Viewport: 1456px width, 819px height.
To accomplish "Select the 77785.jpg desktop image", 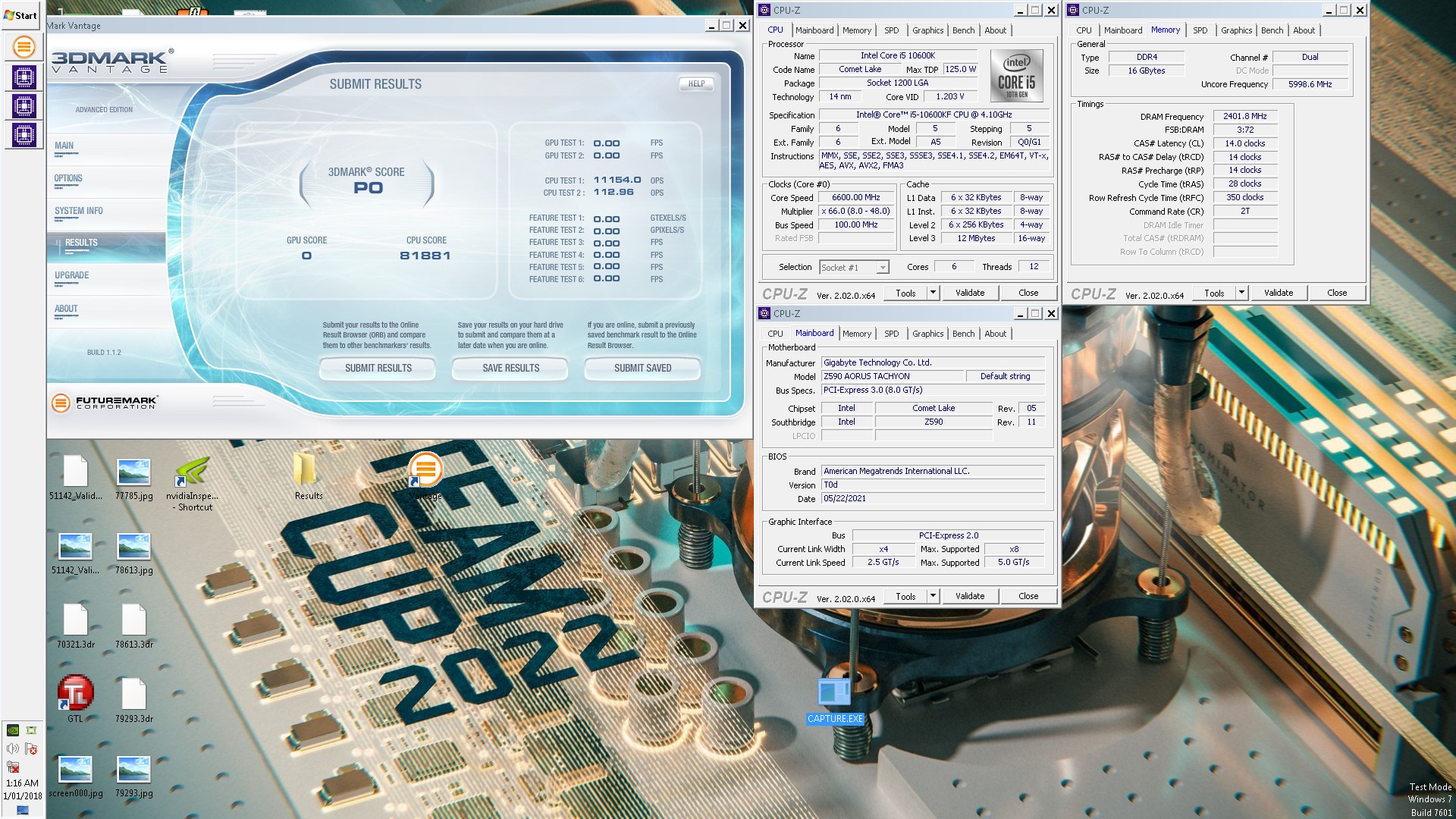I will 133,479.
